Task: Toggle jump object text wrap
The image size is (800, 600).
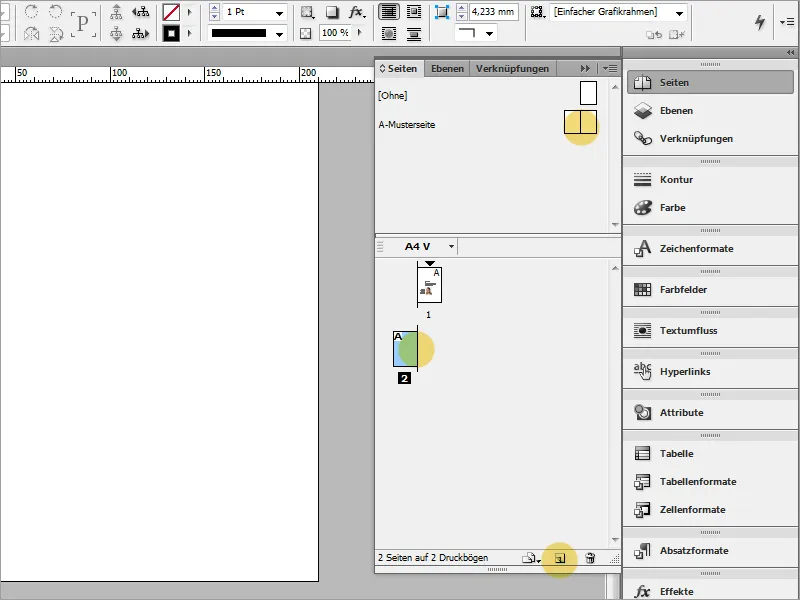Action: tap(414, 34)
